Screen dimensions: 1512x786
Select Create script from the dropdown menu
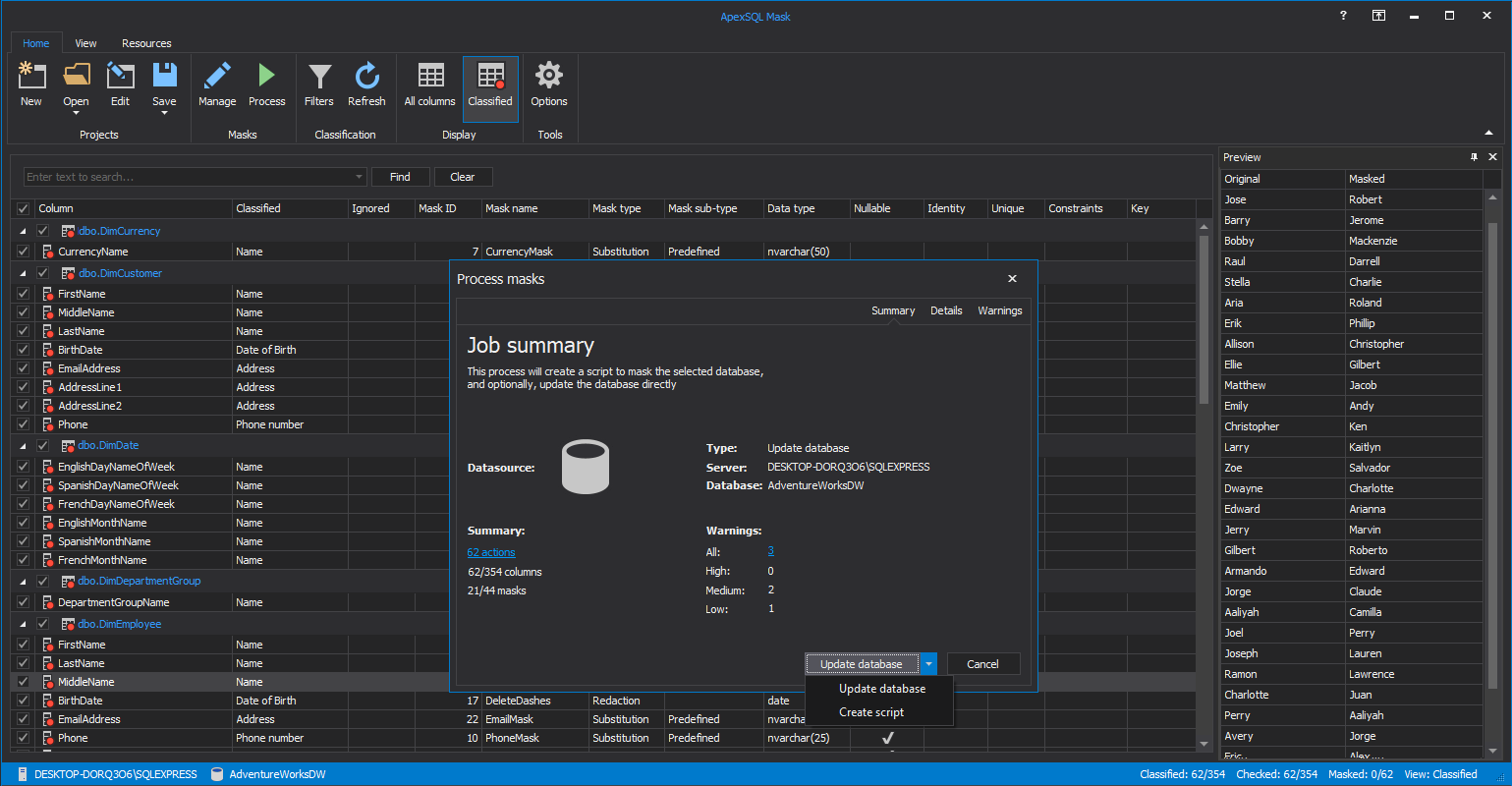click(871, 712)
